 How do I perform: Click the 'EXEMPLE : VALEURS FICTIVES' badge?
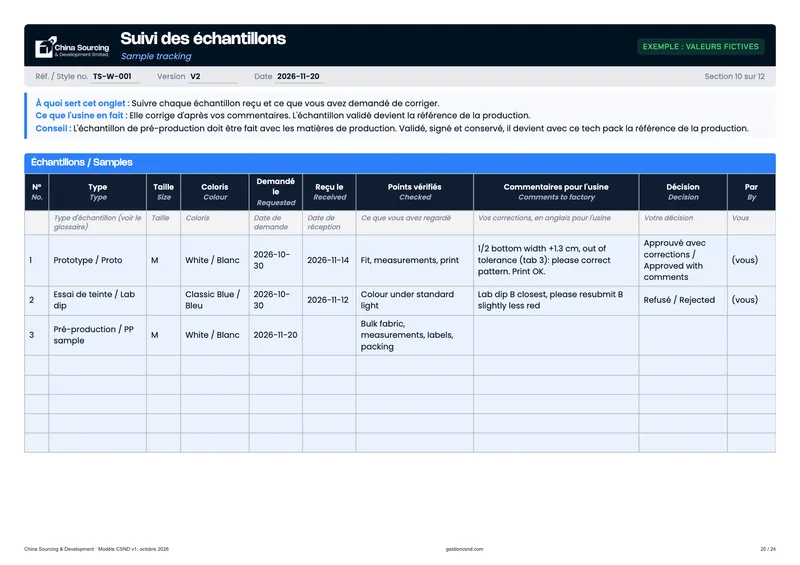click(x=701, y=46)
